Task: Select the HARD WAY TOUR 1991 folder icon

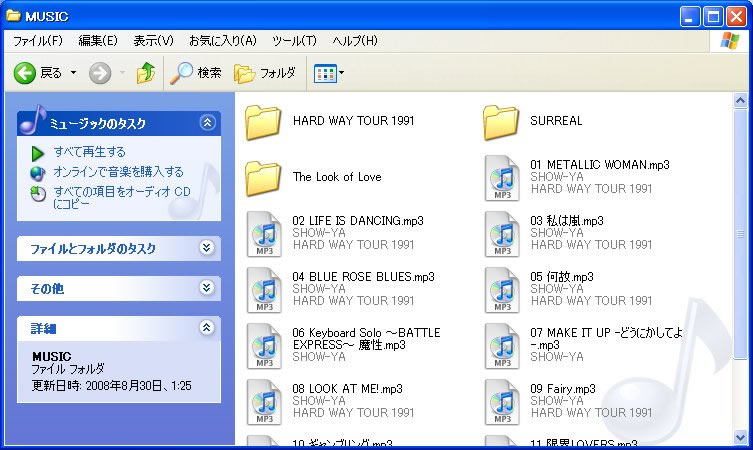Action: click(x=263, y=123)
